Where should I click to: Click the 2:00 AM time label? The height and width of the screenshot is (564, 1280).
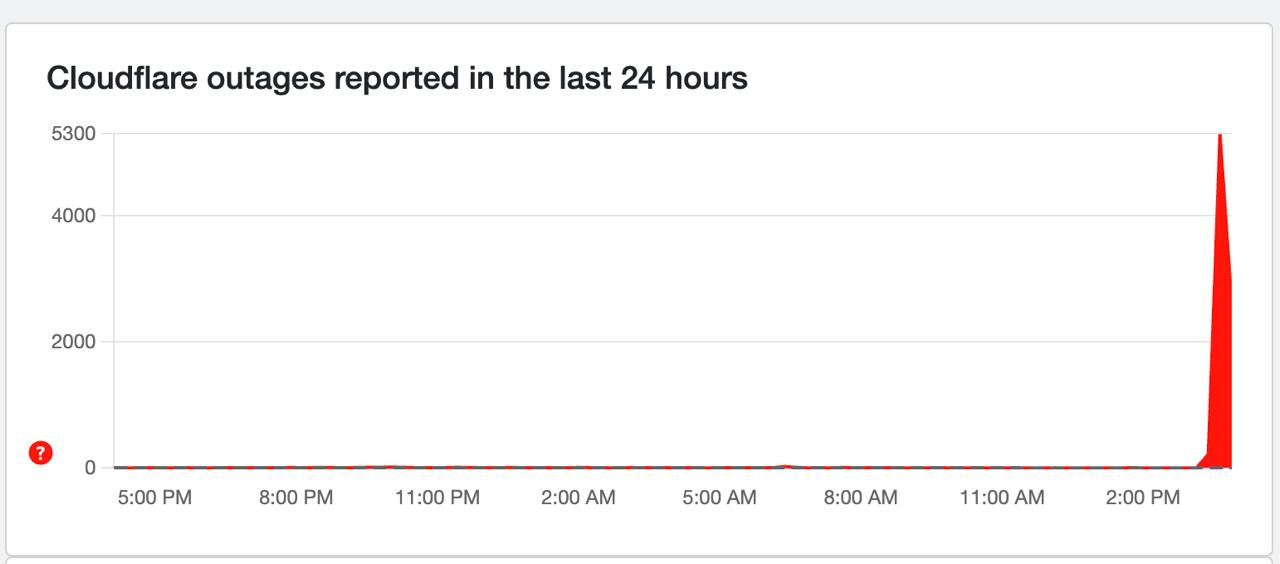point(578,498)
